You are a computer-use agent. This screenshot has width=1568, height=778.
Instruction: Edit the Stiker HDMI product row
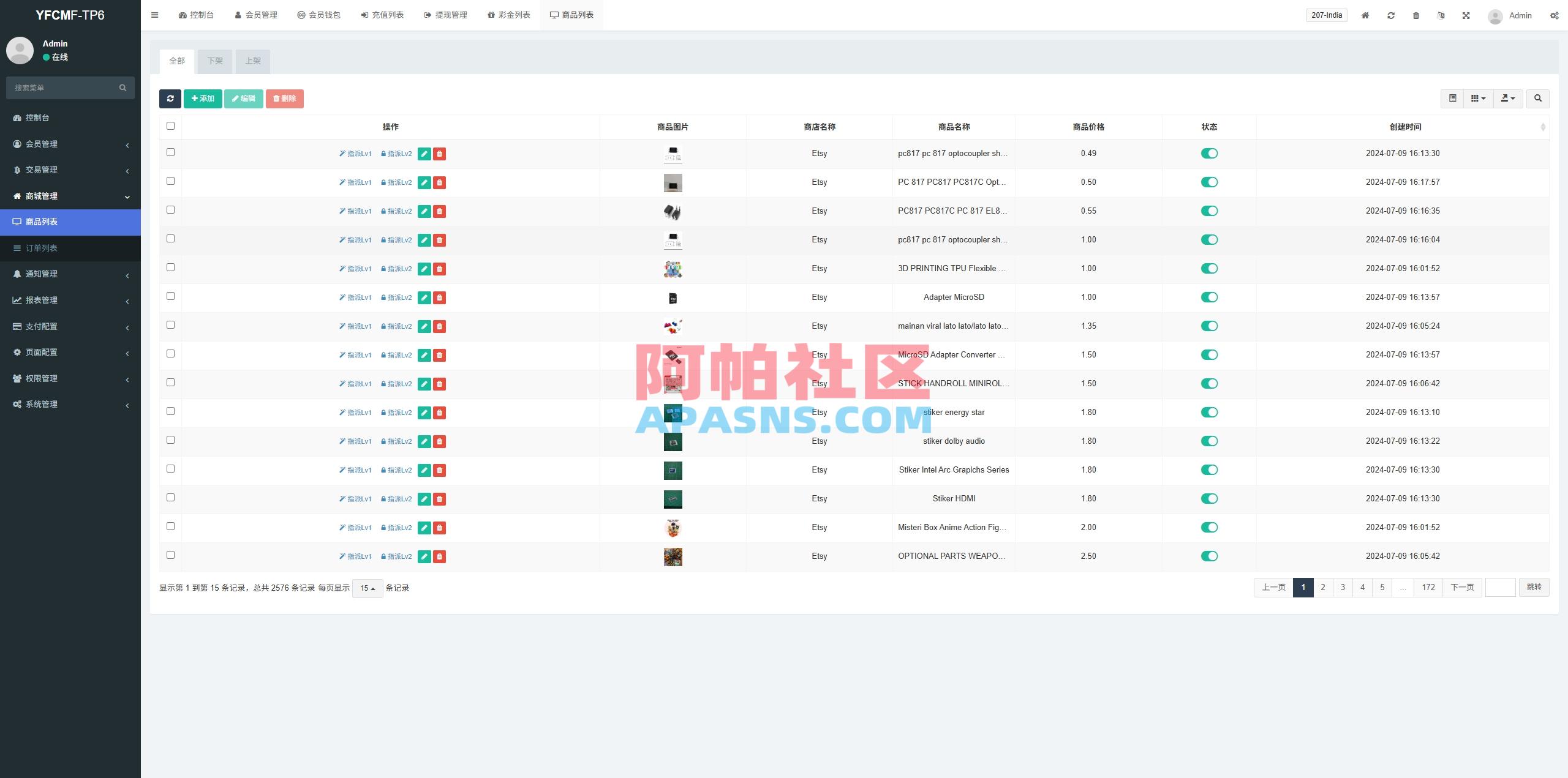[x=424, y=499]
